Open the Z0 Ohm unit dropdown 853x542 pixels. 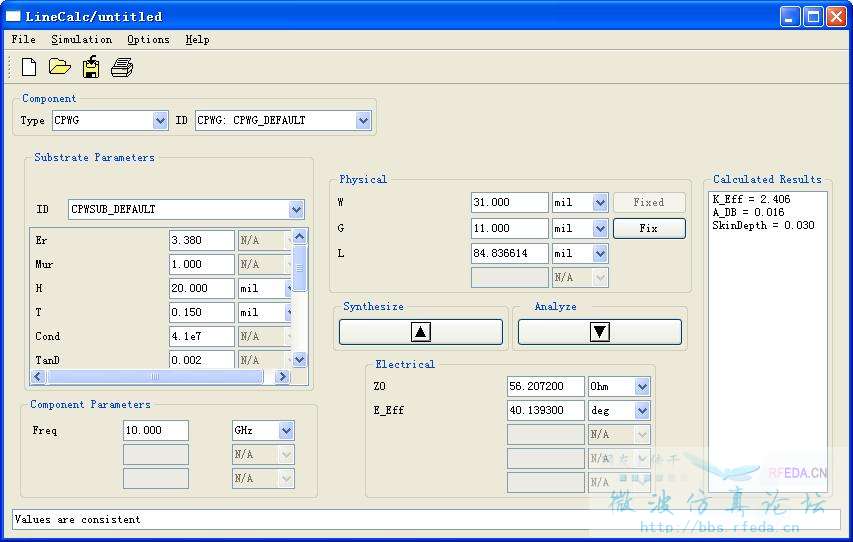coord(642,386)
